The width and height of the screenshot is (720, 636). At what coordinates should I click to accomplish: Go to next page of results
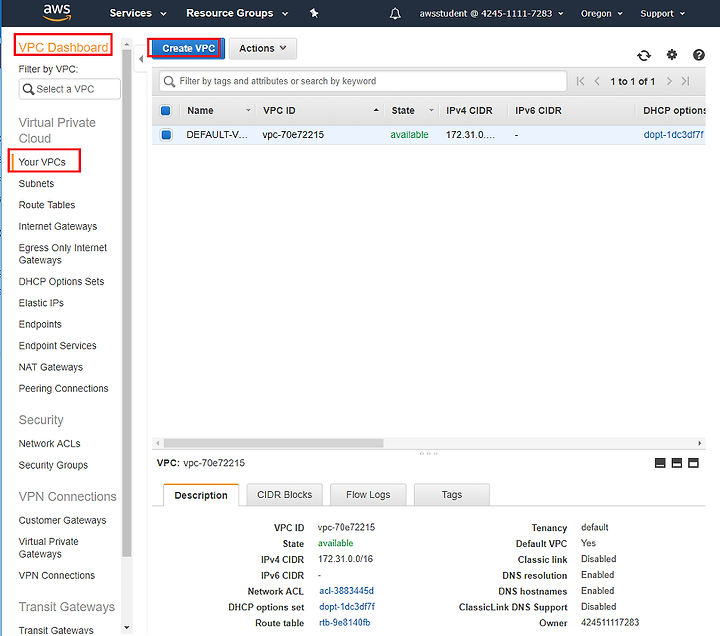pyautogui.click(x=669, y=81)
